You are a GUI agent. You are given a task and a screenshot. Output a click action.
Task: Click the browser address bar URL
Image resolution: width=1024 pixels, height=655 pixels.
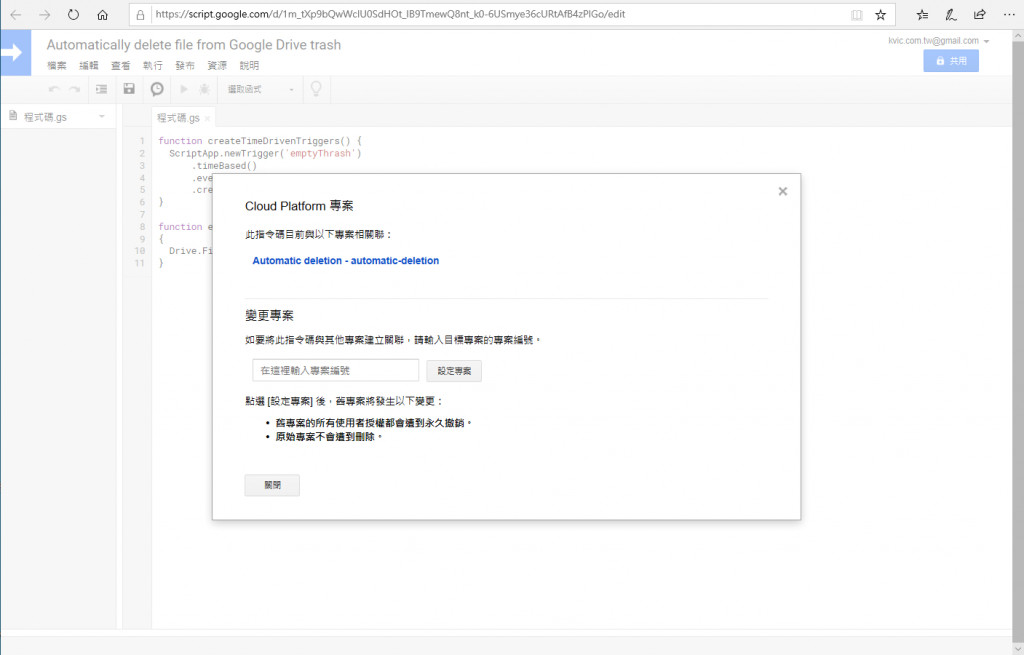coord(390,14)
